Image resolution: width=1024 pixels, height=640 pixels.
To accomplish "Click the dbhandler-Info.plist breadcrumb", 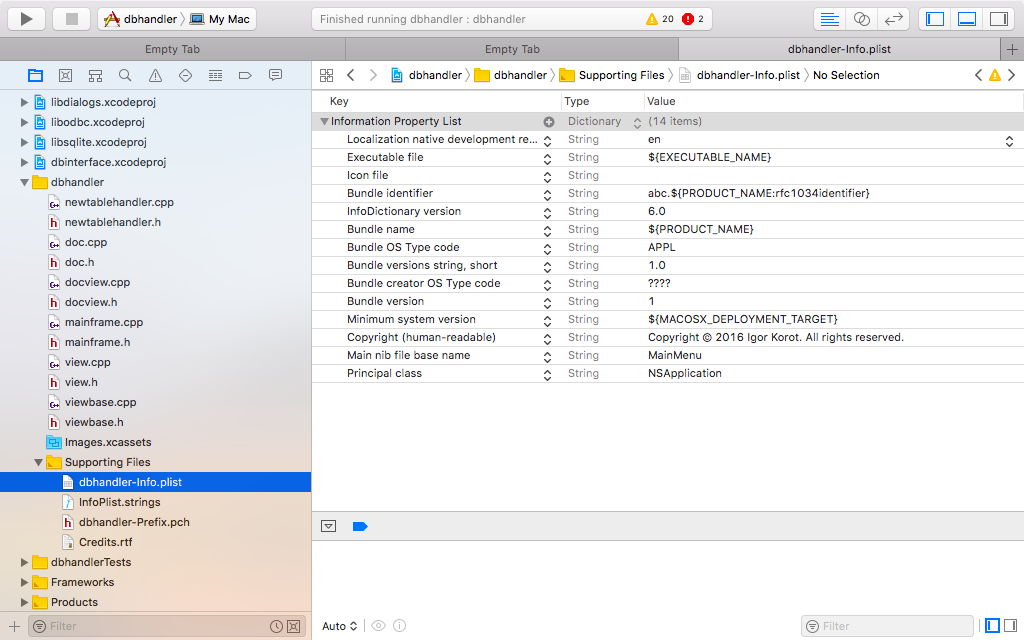I will tap(740, 75).
